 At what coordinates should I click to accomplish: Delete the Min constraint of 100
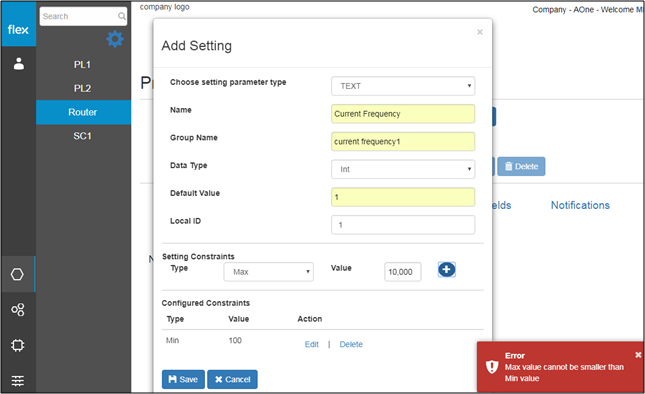click(351, 344)
